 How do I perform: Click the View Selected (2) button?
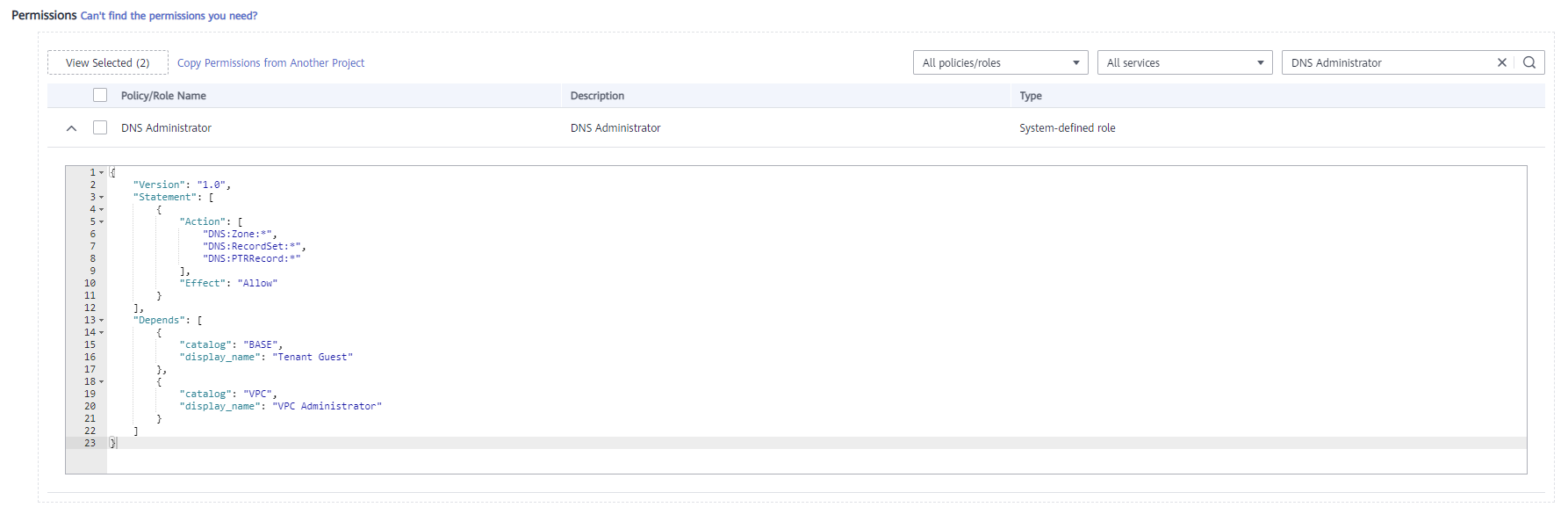(x=108, y=62)
